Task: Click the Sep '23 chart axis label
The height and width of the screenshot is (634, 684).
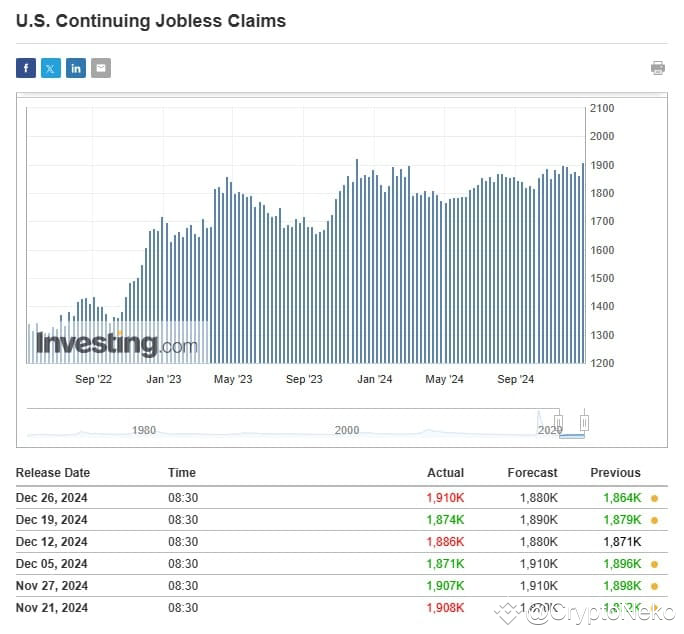Action: (304, 379)
